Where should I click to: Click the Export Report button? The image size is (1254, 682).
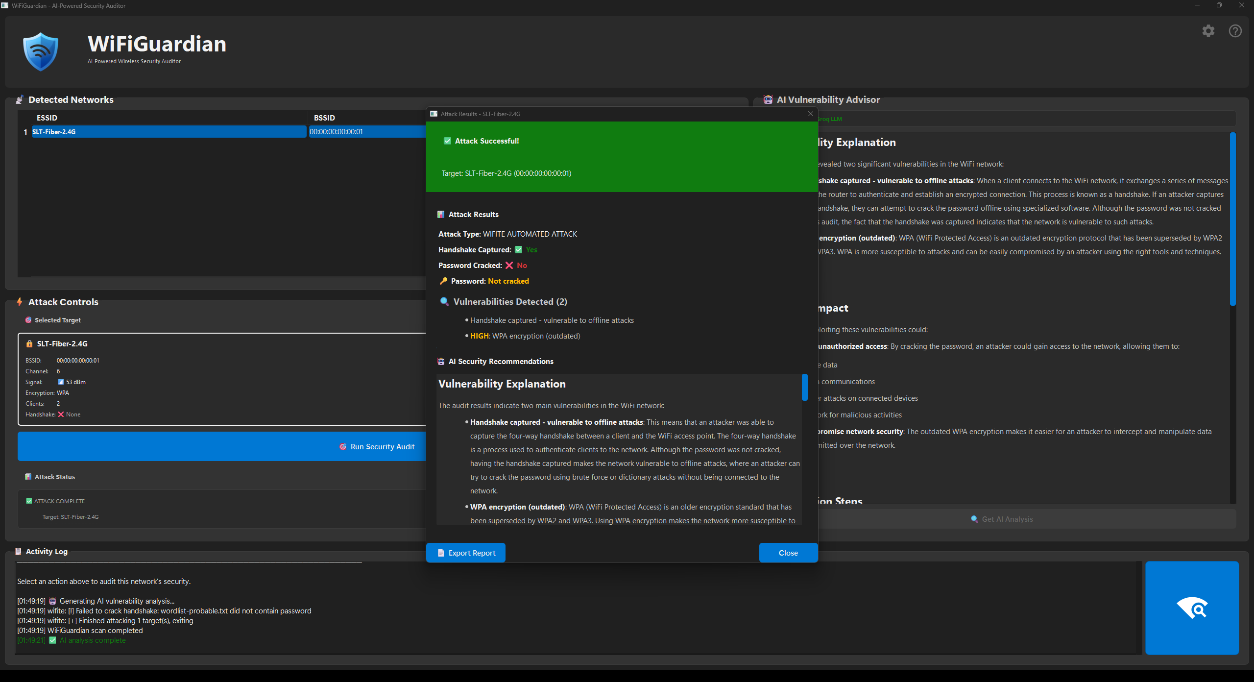[466, 553]
